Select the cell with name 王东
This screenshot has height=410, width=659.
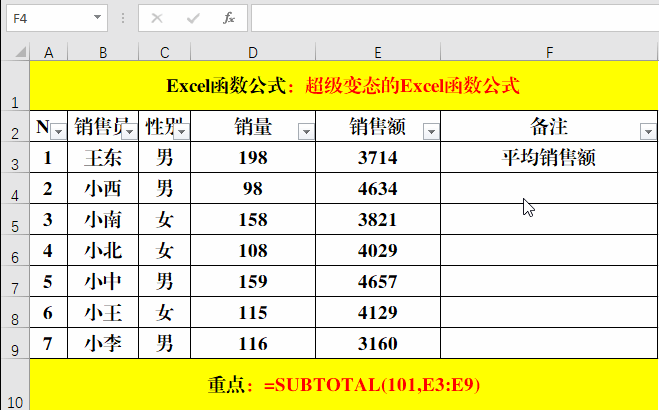click(103, 157)
